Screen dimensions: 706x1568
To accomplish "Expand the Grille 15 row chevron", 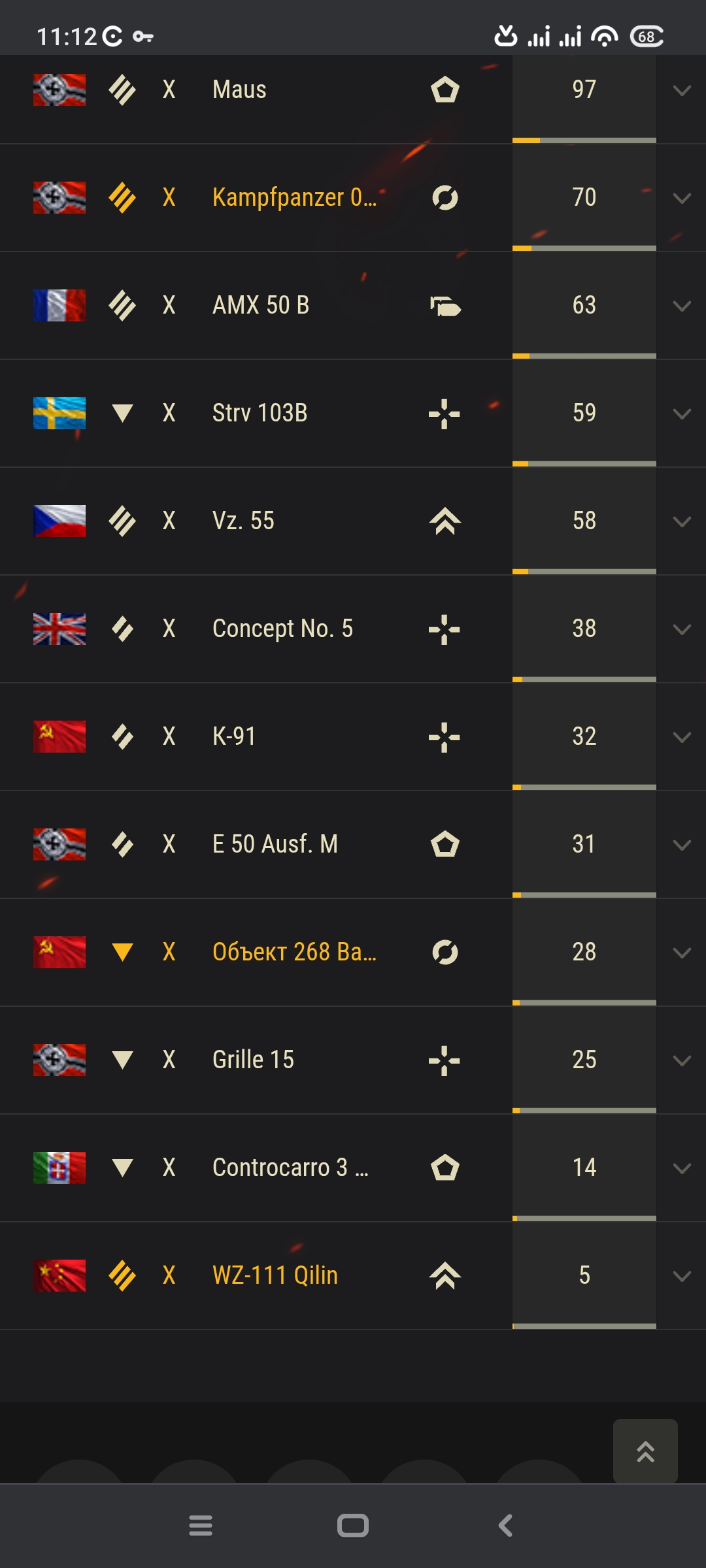I will [682, 1060].
